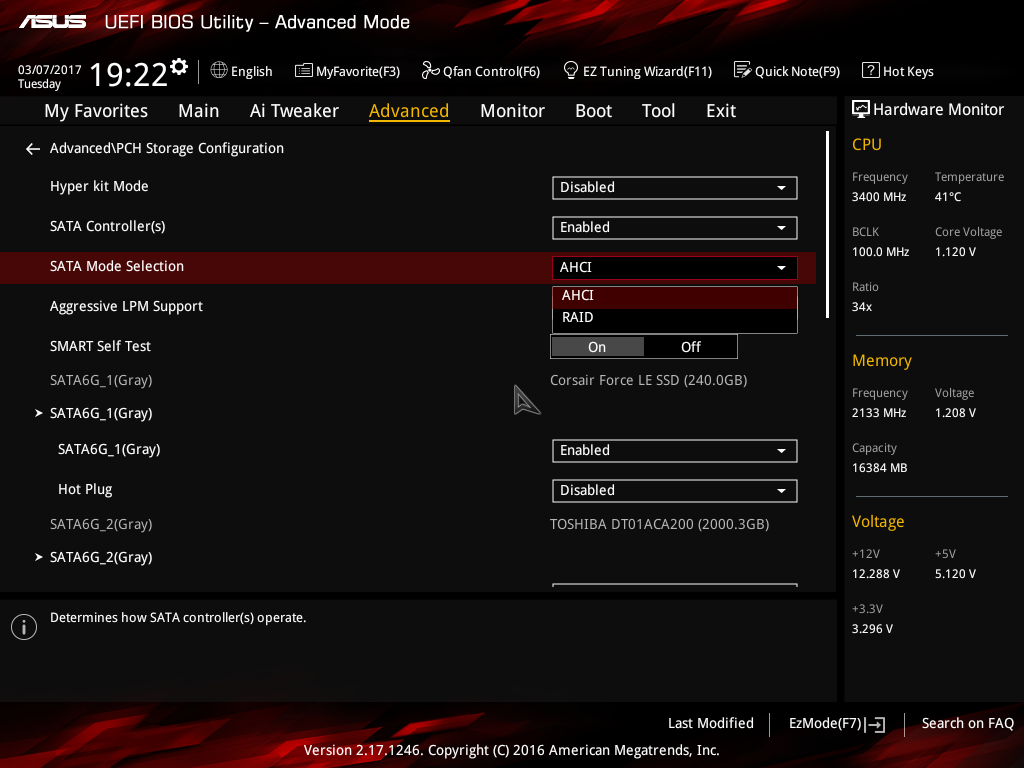Switch to the Tool tab
The image size is (1024, 768).
[658, 111]
